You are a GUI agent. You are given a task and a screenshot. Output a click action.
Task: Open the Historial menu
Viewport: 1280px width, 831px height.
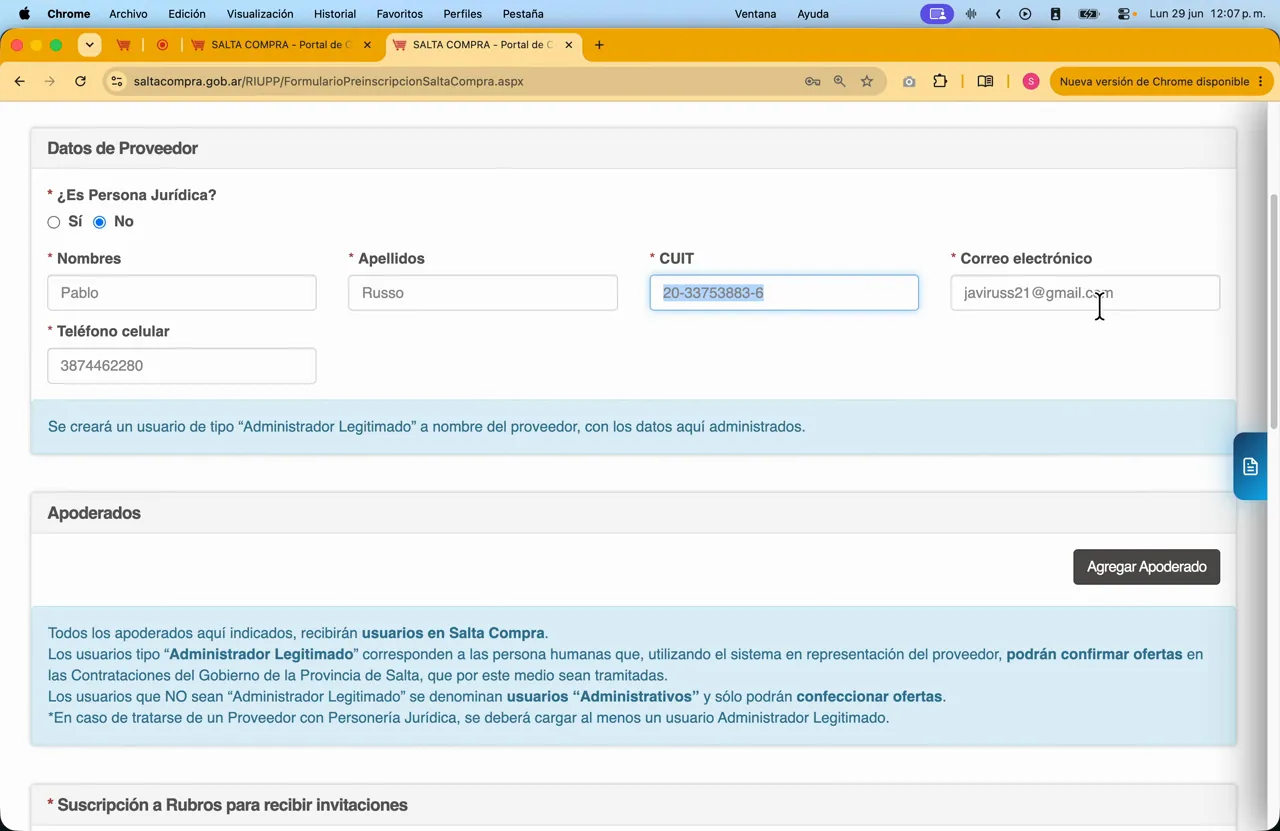[x=335, y=14]
